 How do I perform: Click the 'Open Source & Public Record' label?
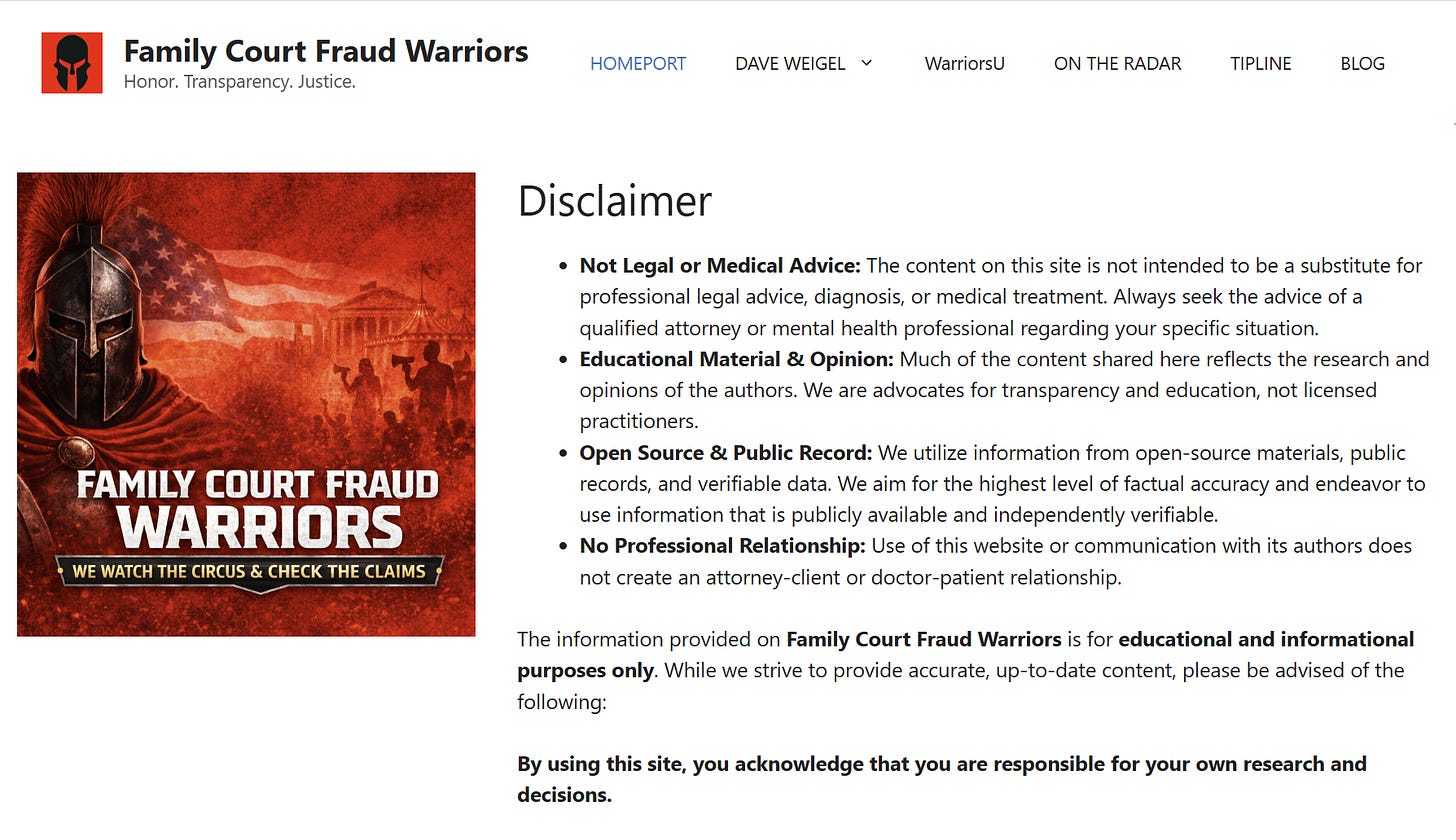[x=726, y=453]
